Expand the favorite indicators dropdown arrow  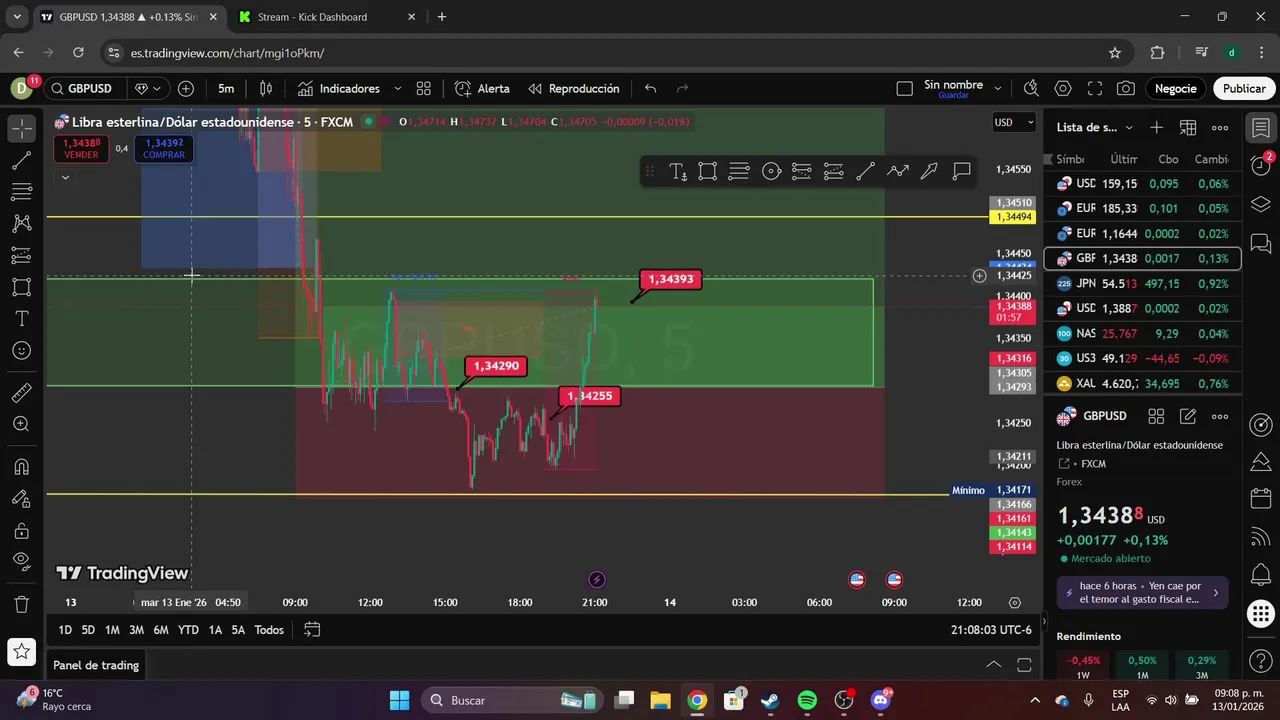[x=397, y=88]
